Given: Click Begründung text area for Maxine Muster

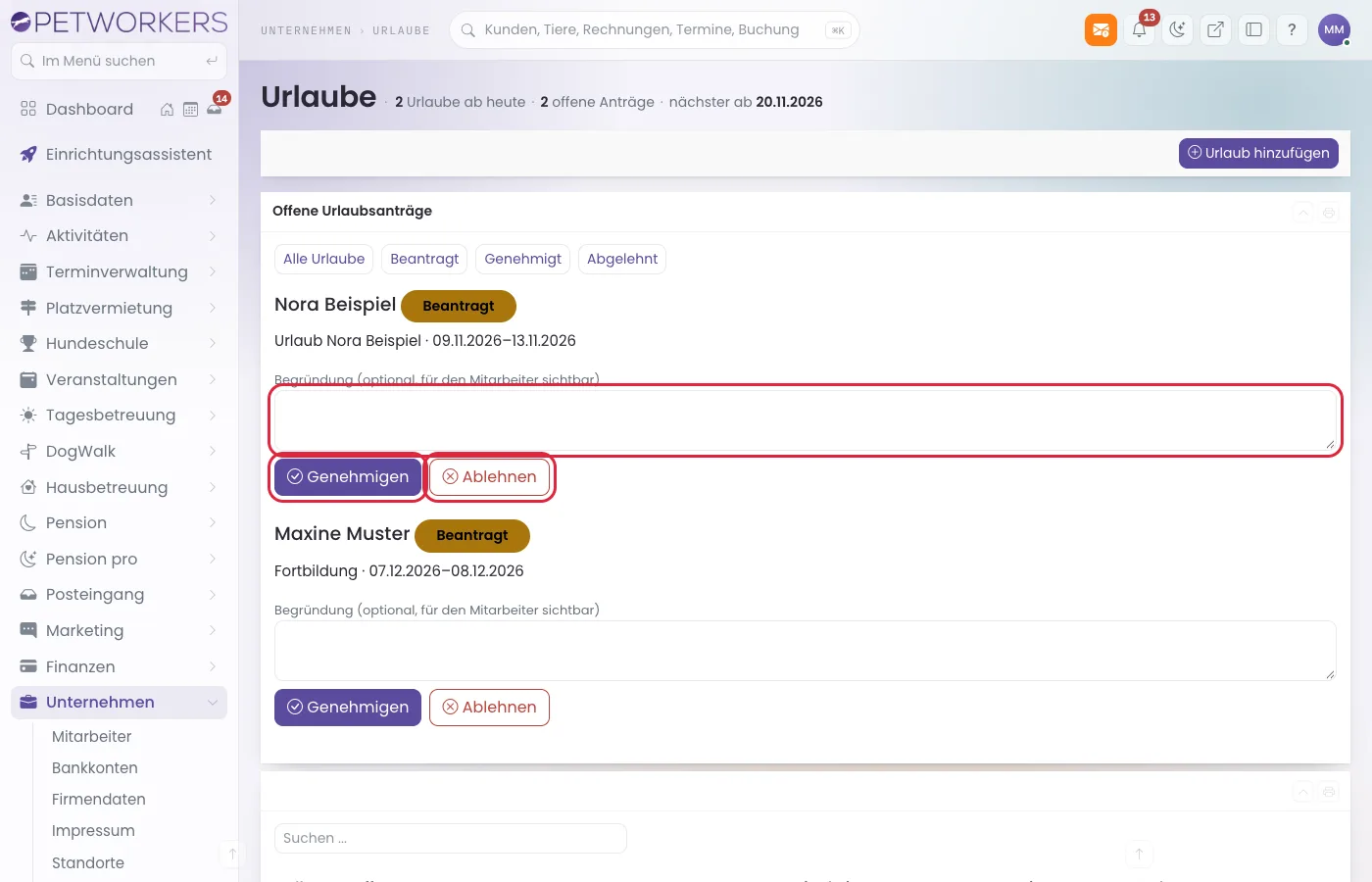Looking at the screenshot, I should (x=806, y=651).
